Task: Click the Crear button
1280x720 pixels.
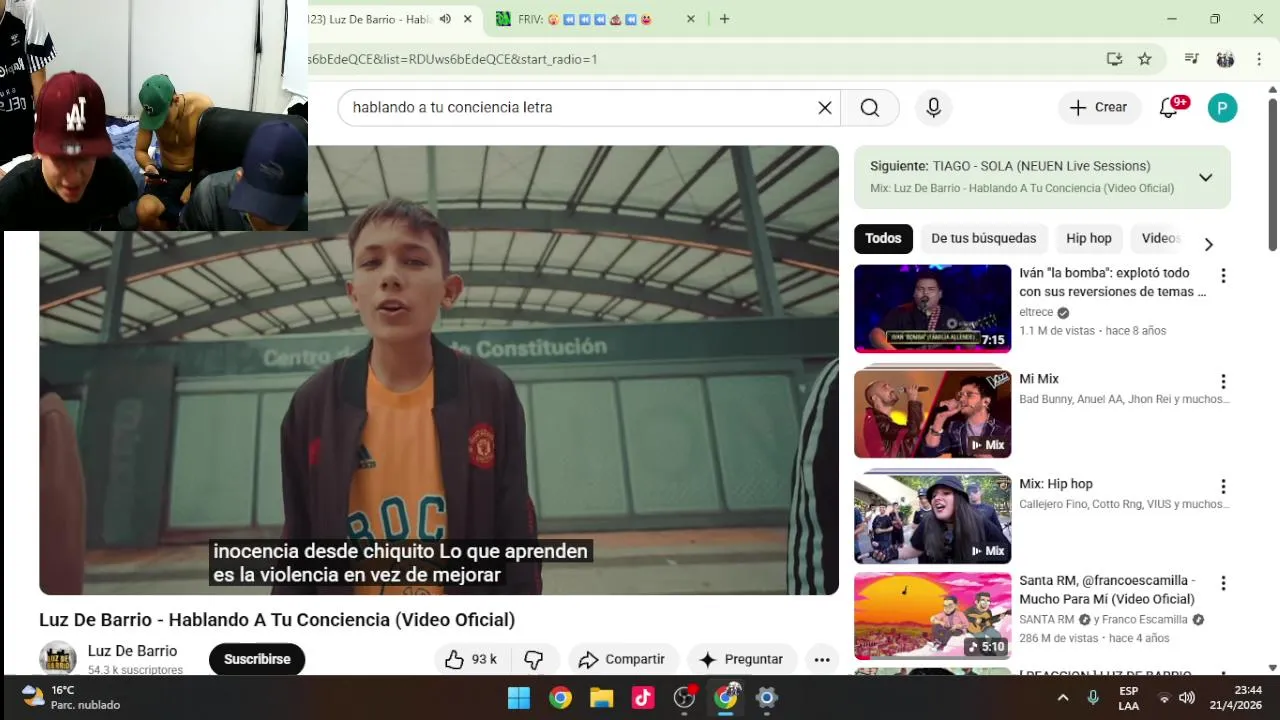Action: [1099, 108]
